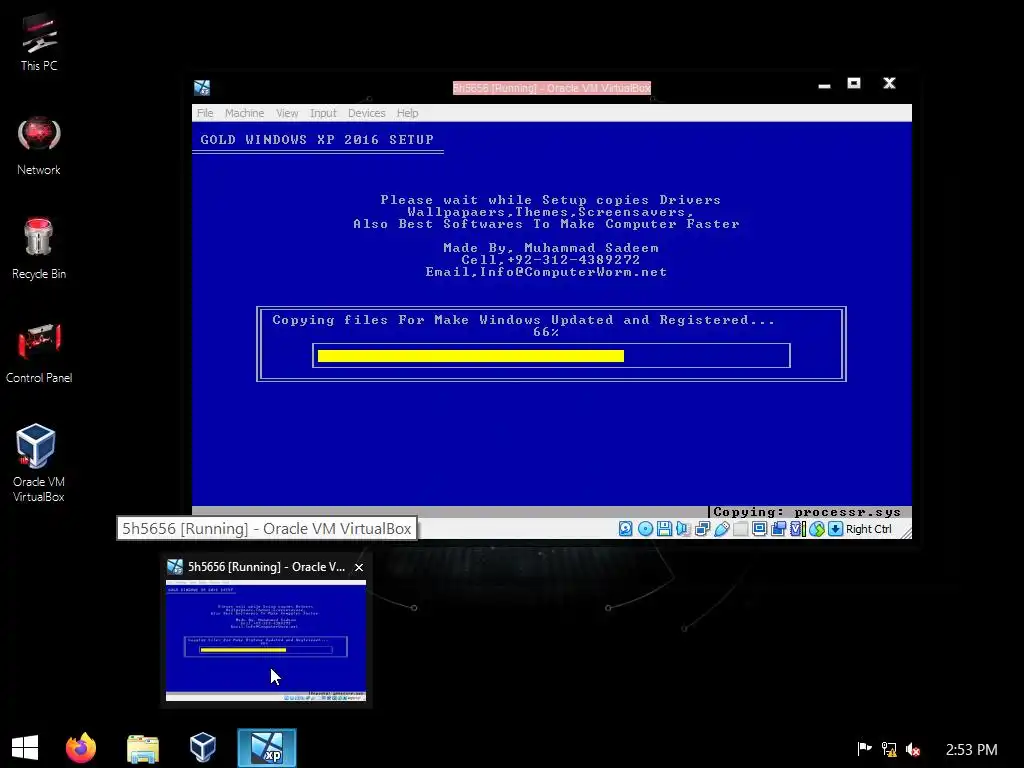Open the Input menu
This screenshot has width=1024, height=768.
click(x=323, y=113)
